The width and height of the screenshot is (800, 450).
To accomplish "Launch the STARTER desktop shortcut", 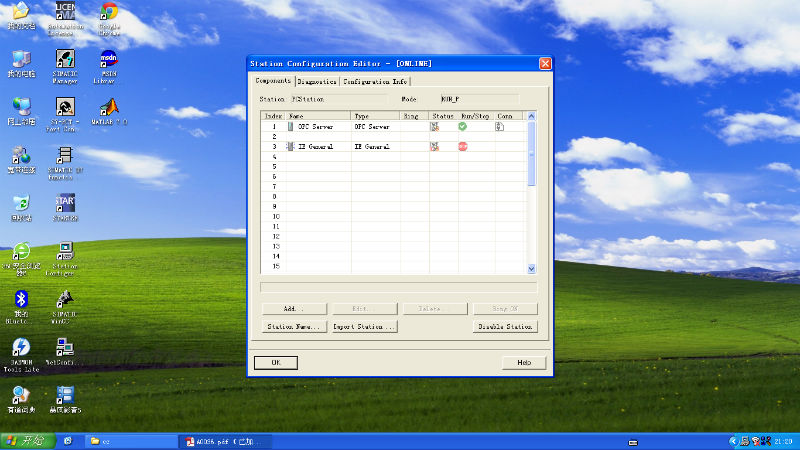I will pyautogui.click(x=65, y=208).
